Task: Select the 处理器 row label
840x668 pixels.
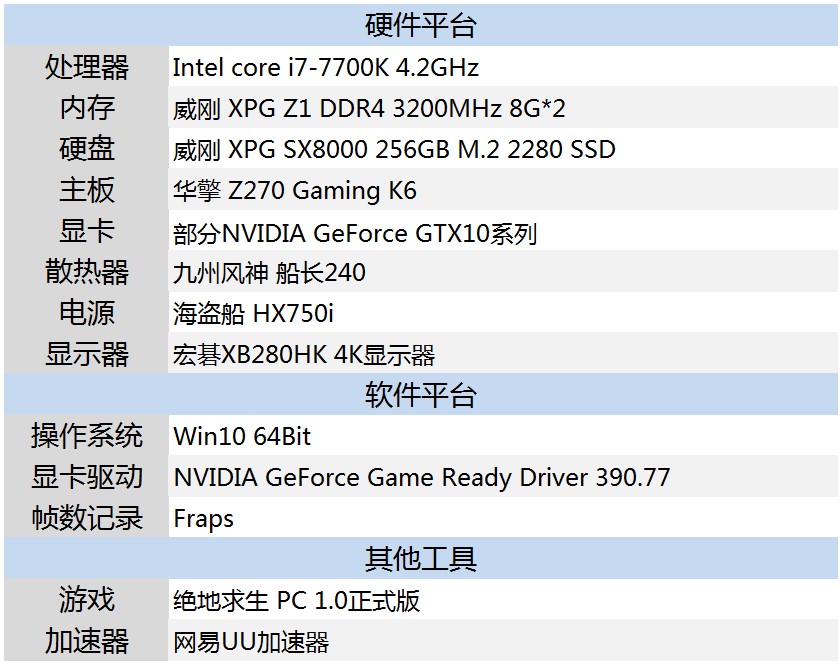Action: [x=87, y=67]
